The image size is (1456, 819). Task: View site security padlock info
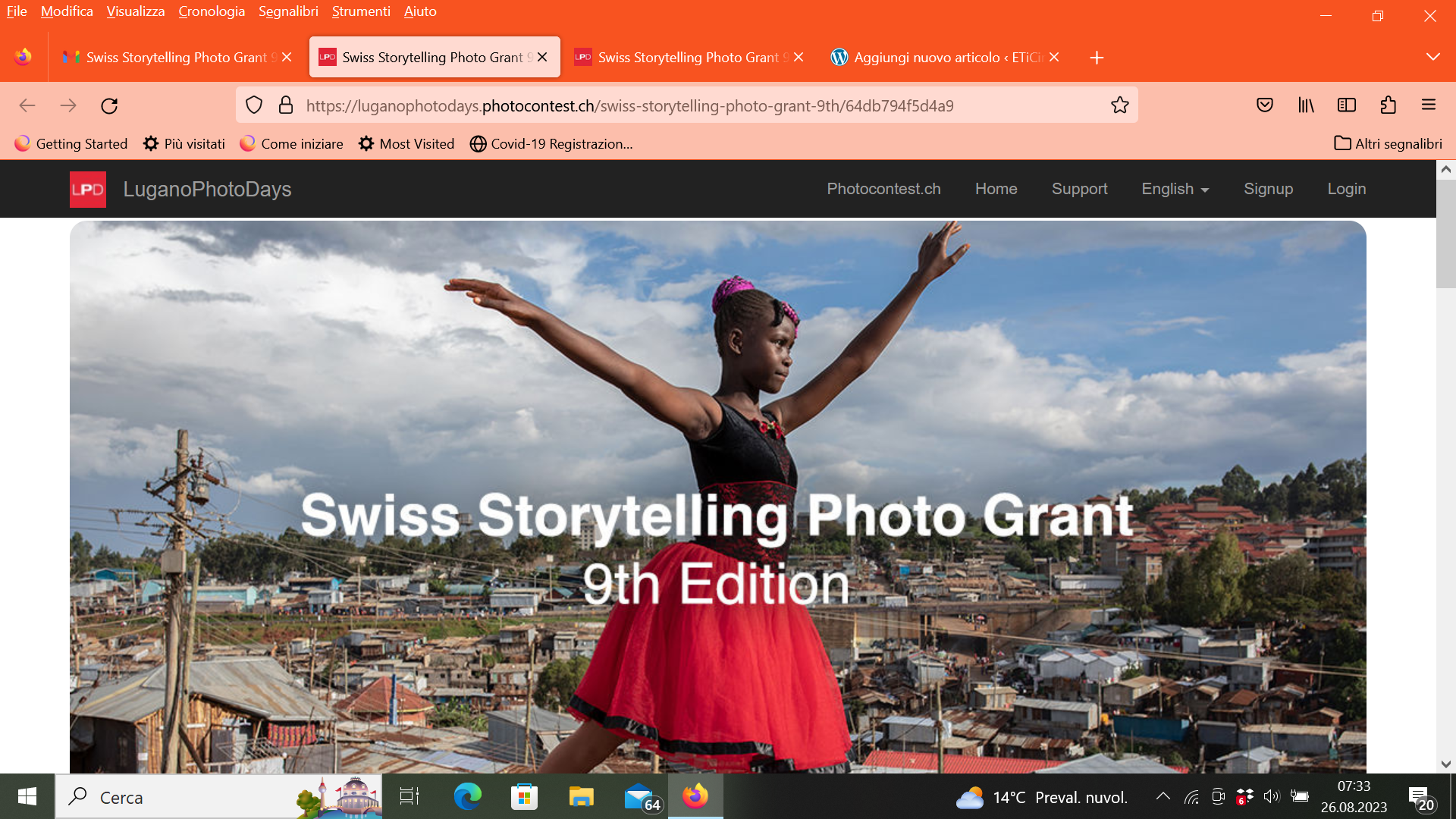tap(286, 105)
